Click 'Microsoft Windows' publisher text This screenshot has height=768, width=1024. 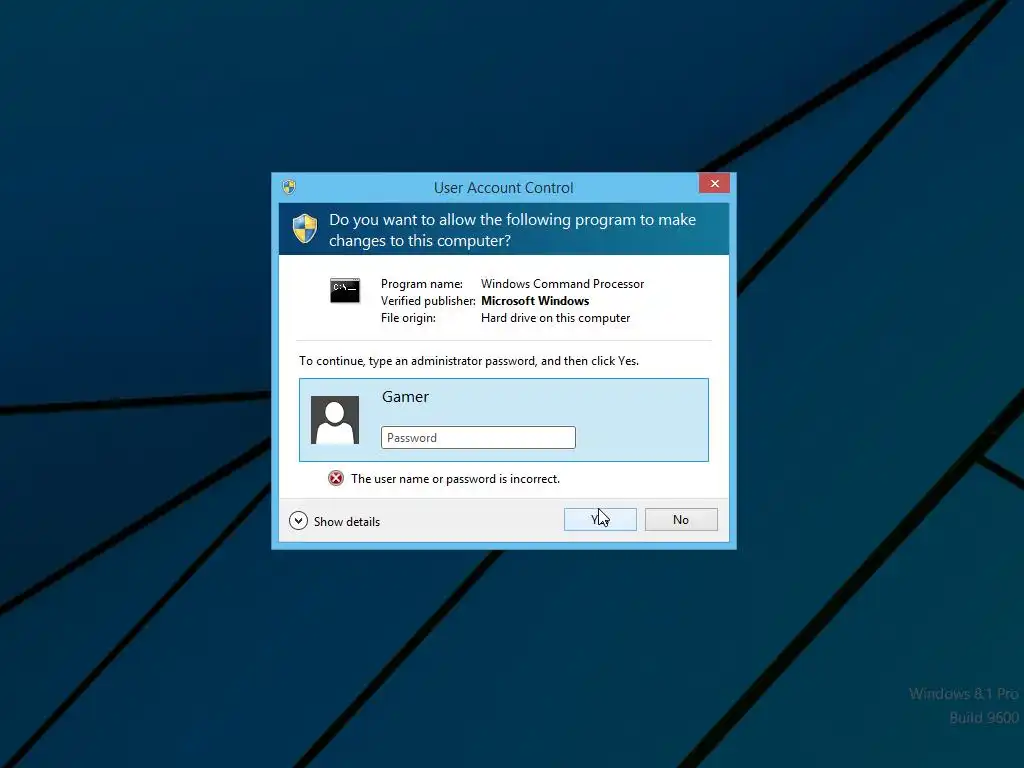pyautogui.click(x=535, y=301)
